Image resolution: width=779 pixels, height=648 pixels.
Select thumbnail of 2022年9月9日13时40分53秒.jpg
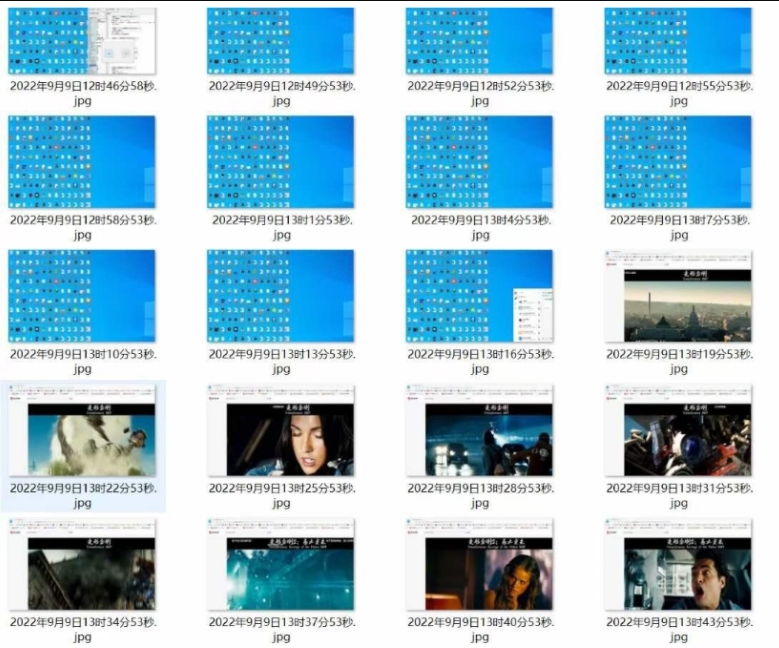click(479, 565)
